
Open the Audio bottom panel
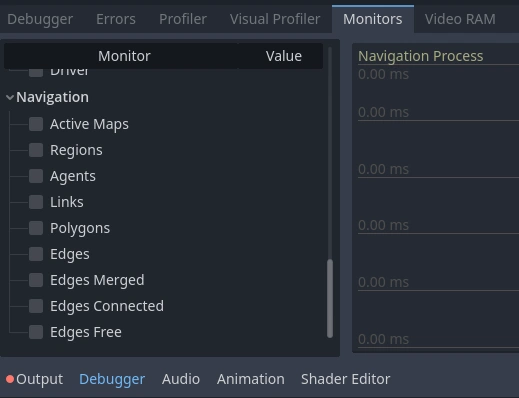181,379
